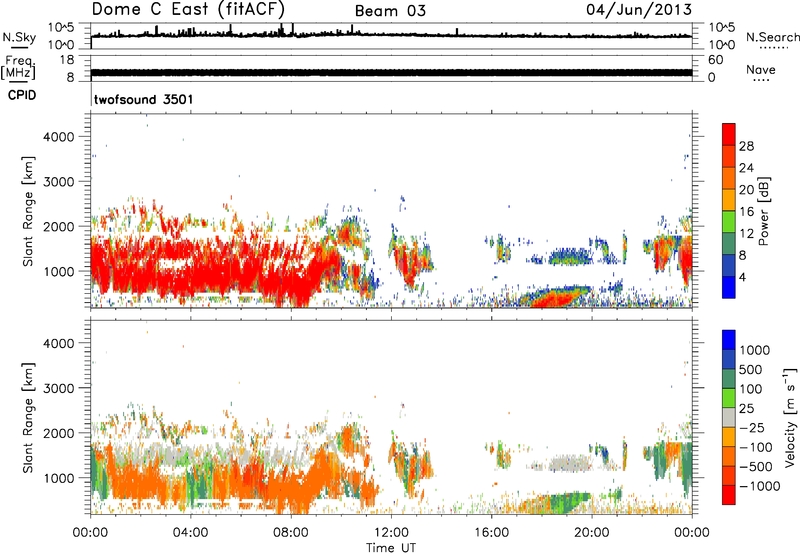Viewport: 800px width, 554px height.
Task: Click the "-100" tick on Velocity color bar
Action: (755, 447)
